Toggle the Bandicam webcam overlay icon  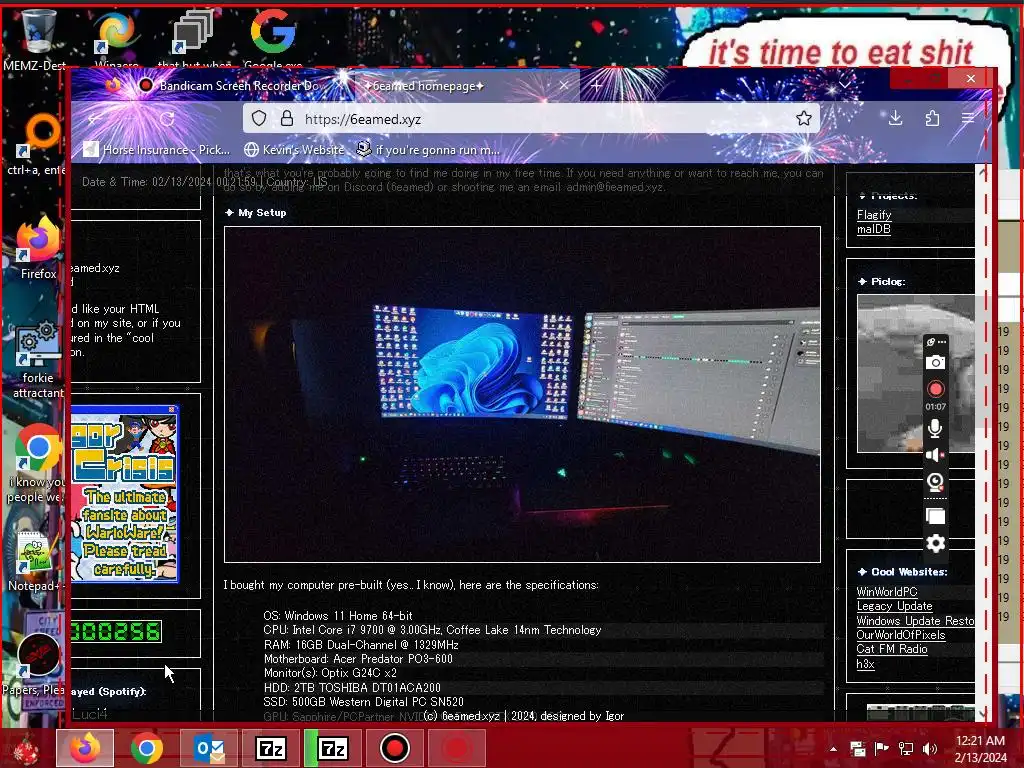click(x=935, y=483)
